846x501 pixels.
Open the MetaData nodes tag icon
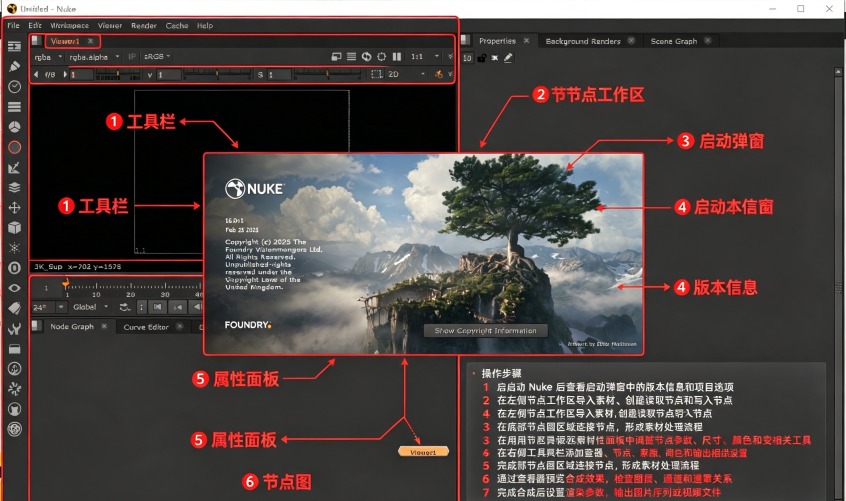(x=15, y=308)
